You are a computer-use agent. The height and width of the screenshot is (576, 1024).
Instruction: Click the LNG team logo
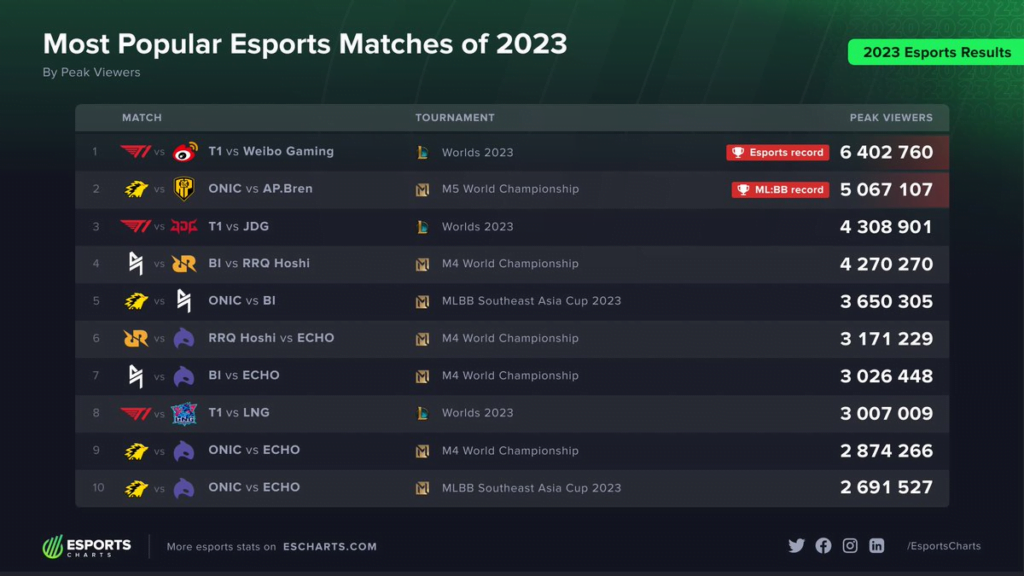pyautogui.click(x=184, y=413)
